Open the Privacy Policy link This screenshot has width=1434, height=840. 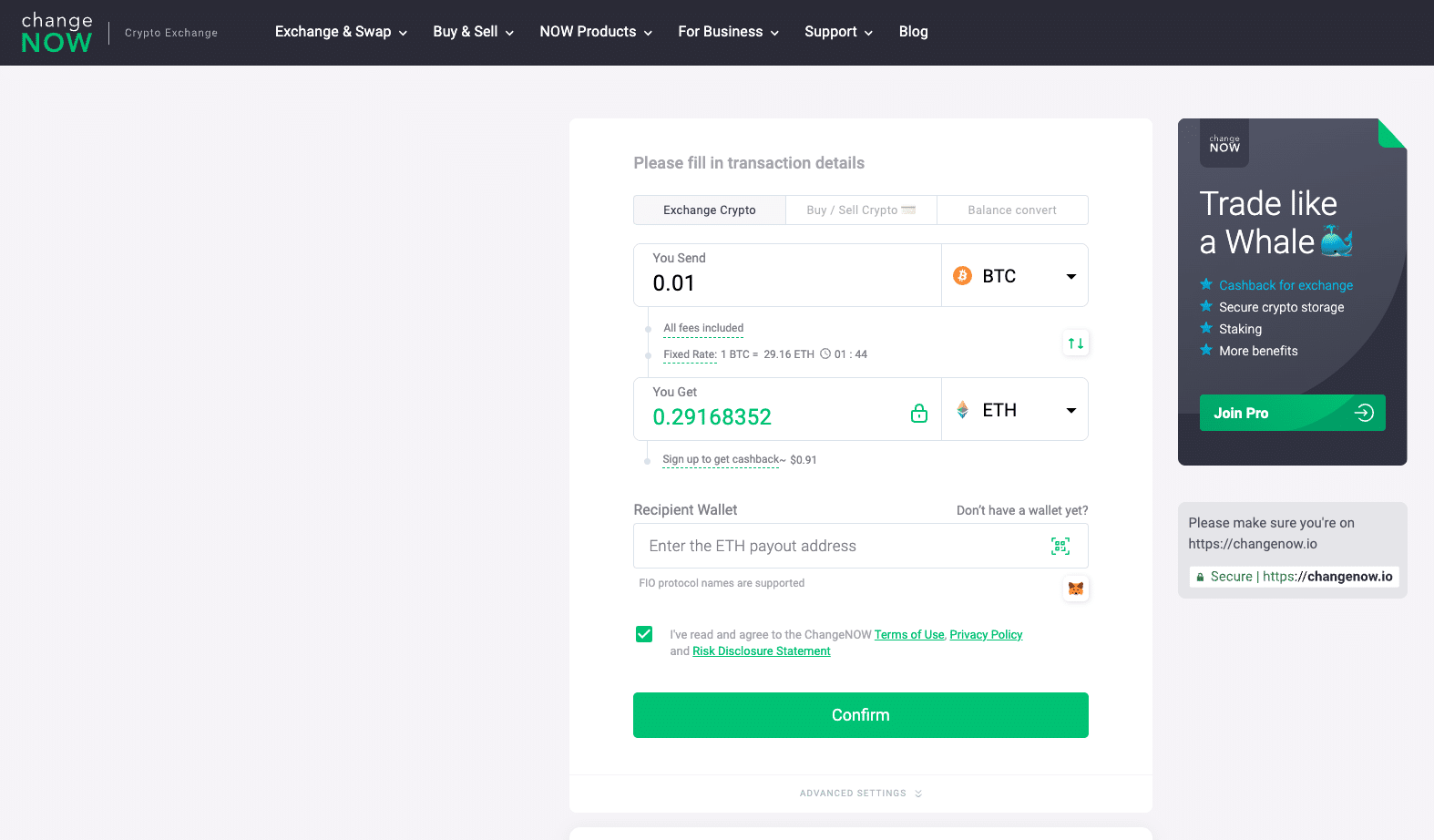[986, 635]
